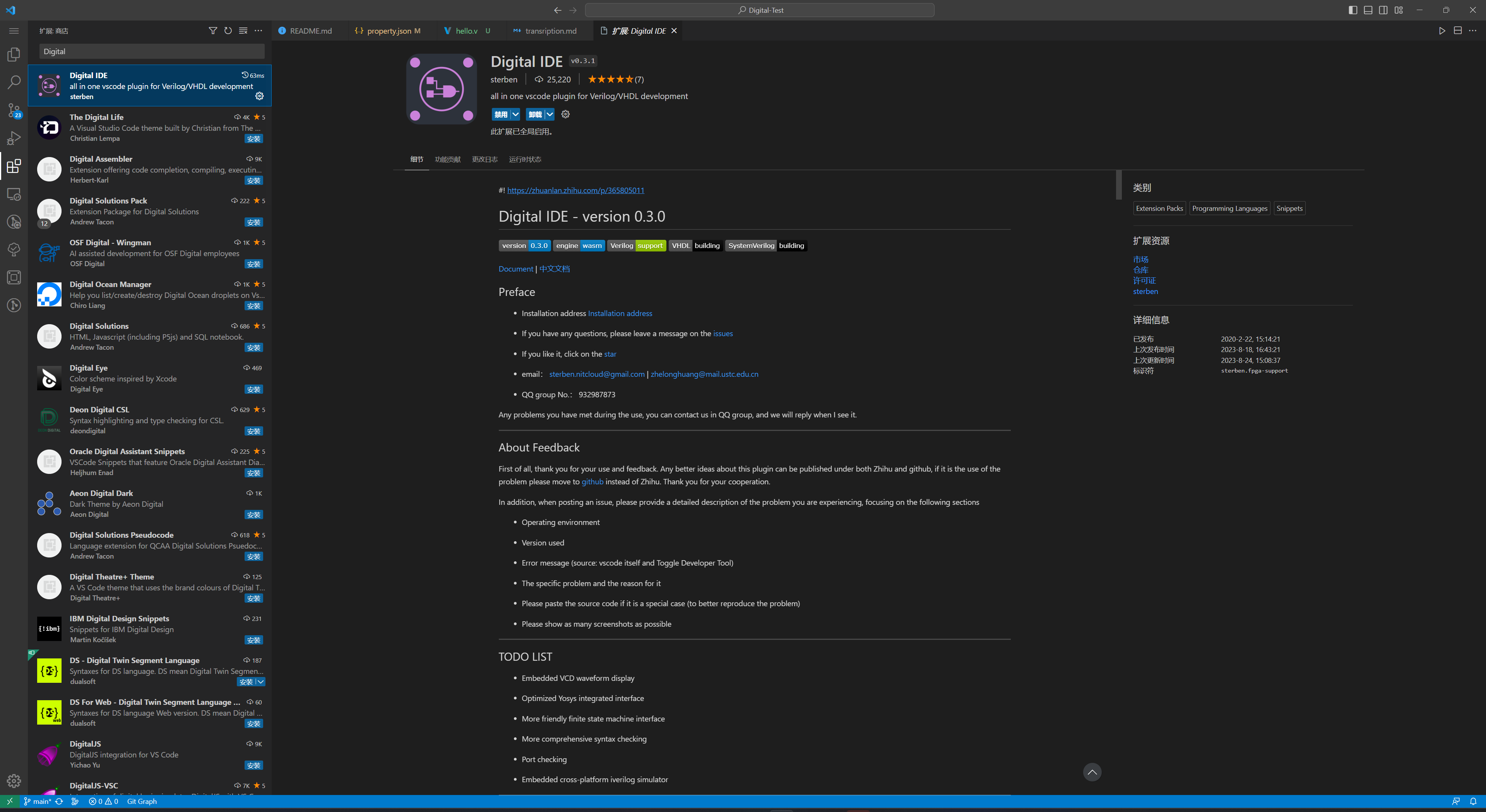The image size is (1486, 812).
Task: Expand the 禁用 button dropdown arrow
Action: tap(515, 114)
